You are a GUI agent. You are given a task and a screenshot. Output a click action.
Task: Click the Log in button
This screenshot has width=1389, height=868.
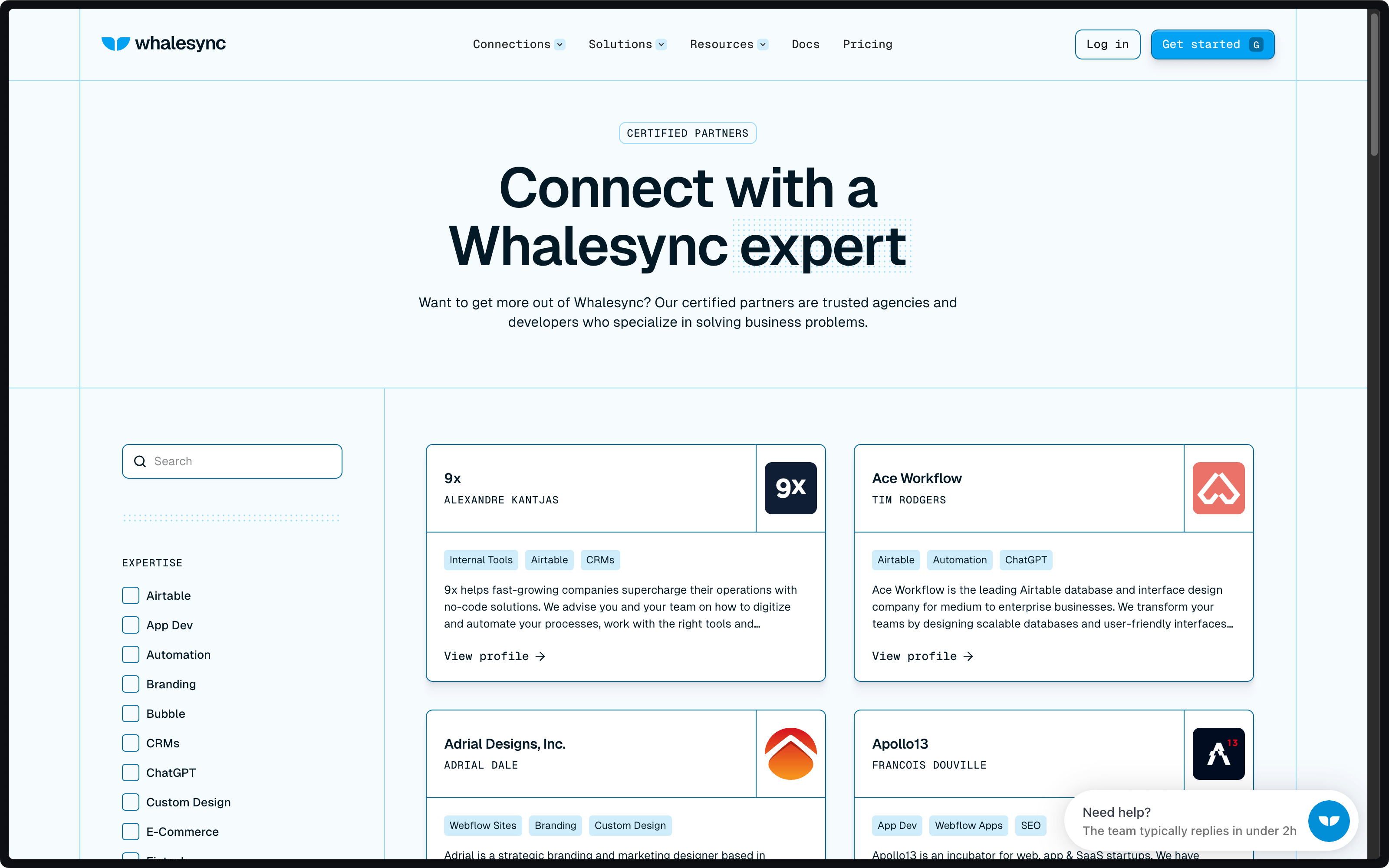pyautogui.click(x=1107, y=44)
